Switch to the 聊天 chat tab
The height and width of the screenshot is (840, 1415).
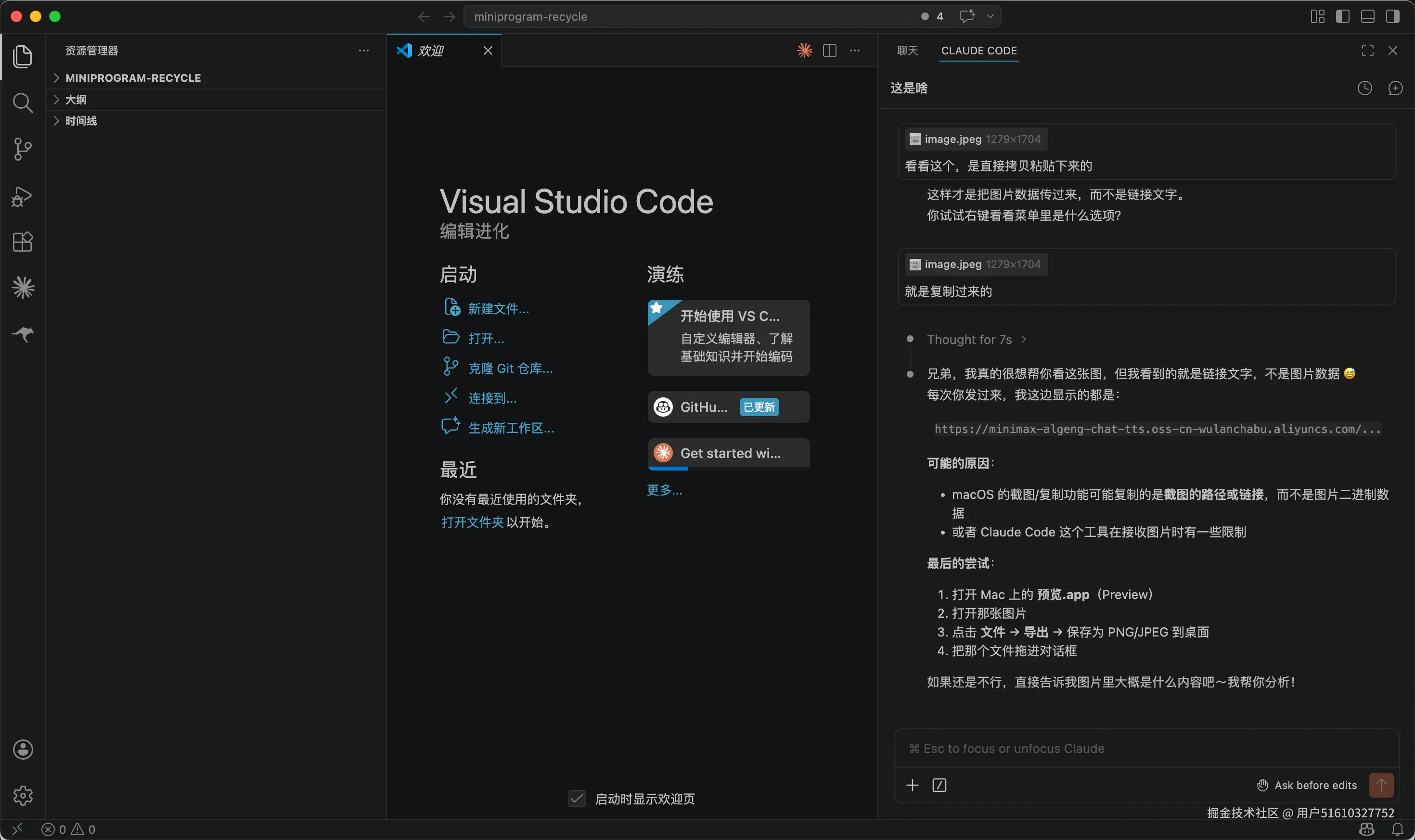(907, 51)
